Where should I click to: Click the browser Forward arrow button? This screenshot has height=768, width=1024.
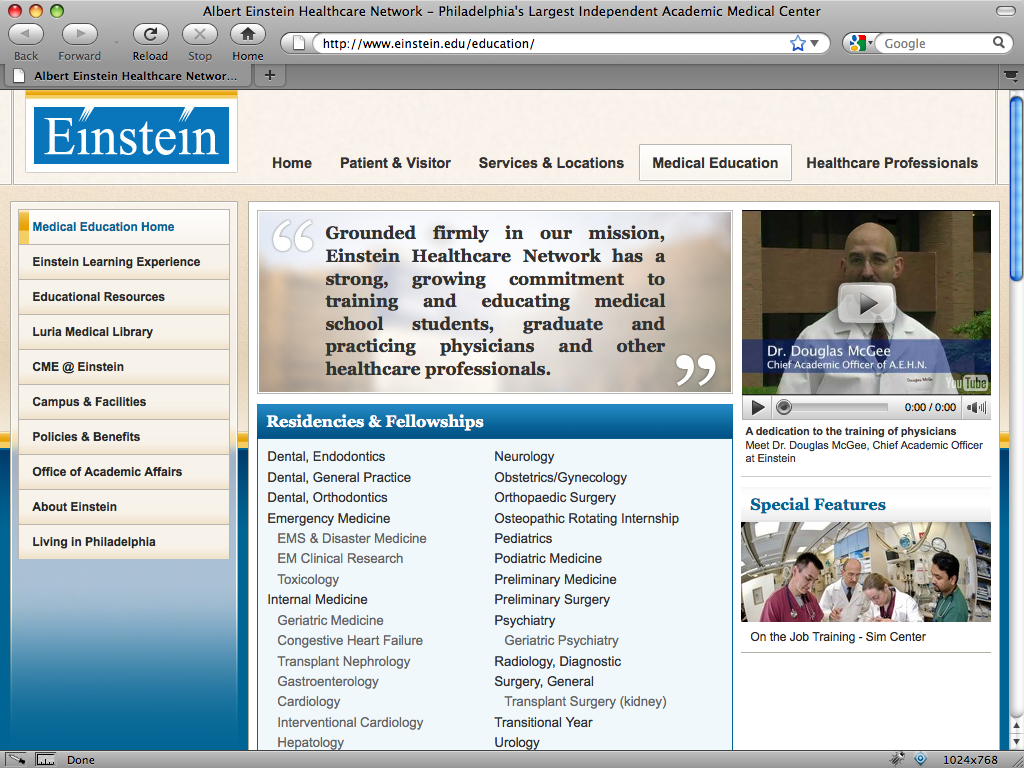point(80,34)
